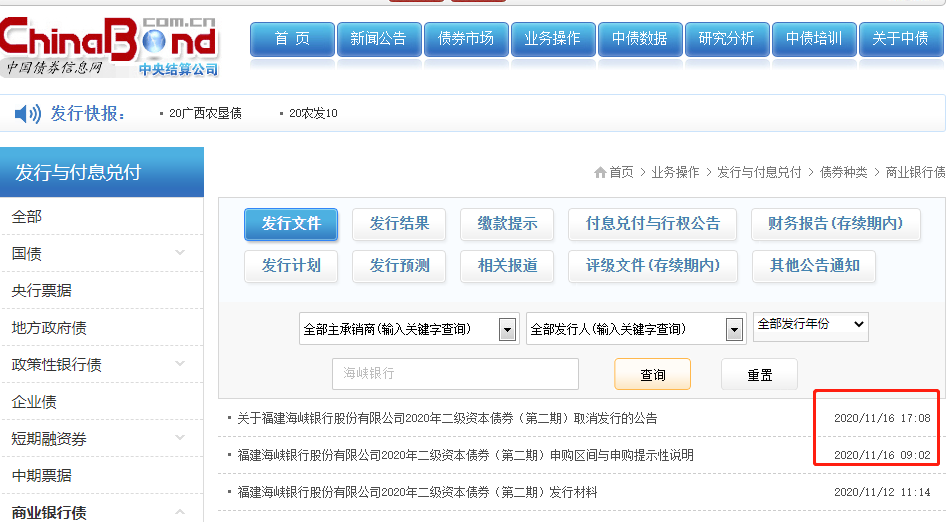Open 新闻公告 in top navigation
Viewport: 949px width, 522px height.
tap(378, 39)
